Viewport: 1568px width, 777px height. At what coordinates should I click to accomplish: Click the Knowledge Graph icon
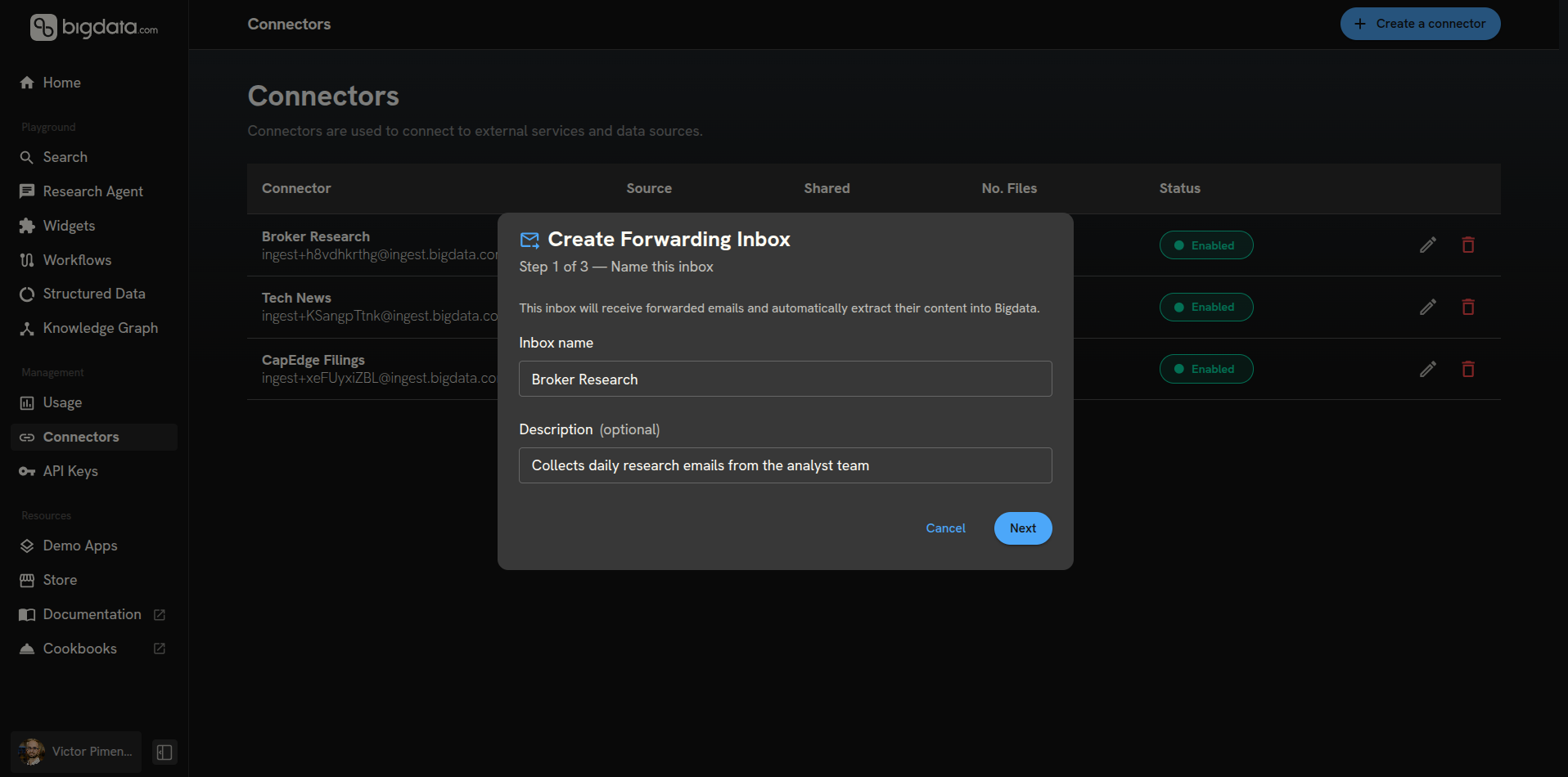27,328
